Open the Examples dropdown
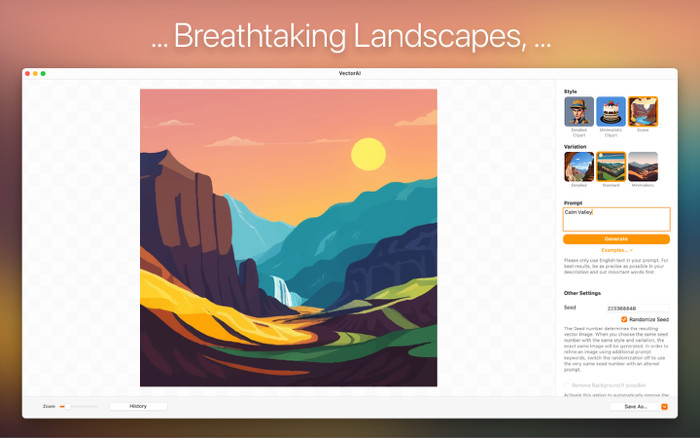The width and height of the screenshot is (700, 438). point(617,250)
